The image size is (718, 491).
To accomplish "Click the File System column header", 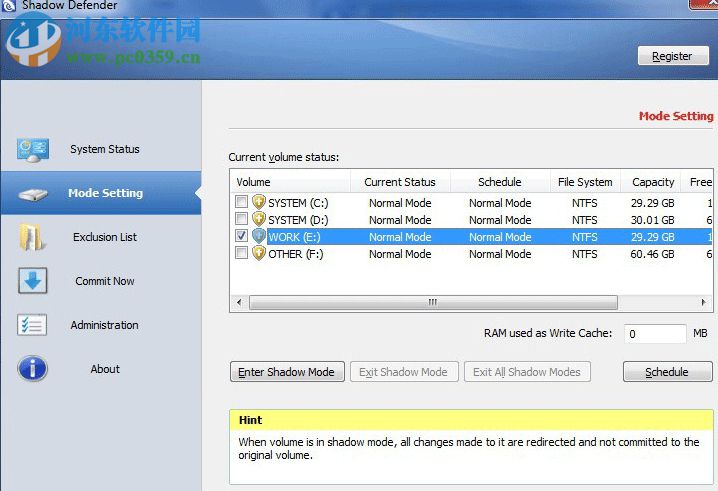I will pyautogui.click(x=585, y=182).
